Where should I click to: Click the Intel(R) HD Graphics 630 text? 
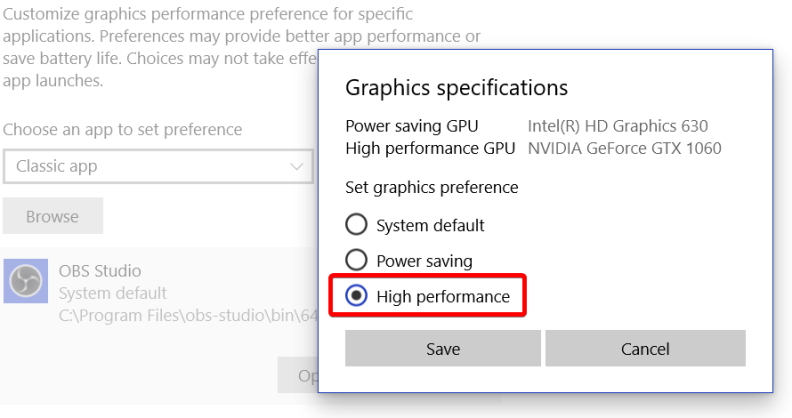point(617,126)
